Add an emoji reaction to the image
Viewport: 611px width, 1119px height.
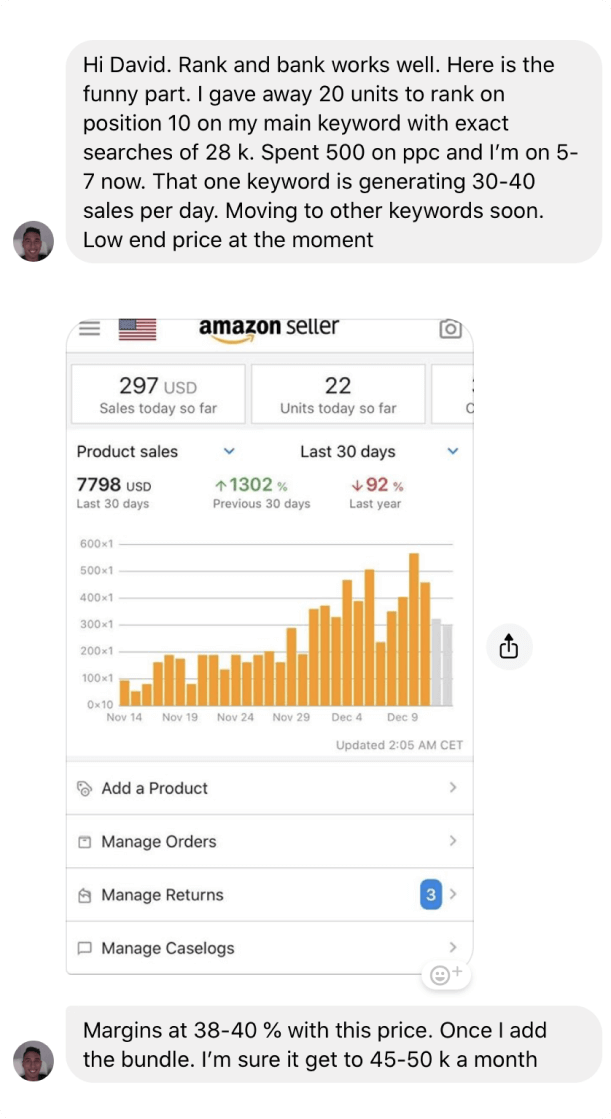[x=445, y=974]
